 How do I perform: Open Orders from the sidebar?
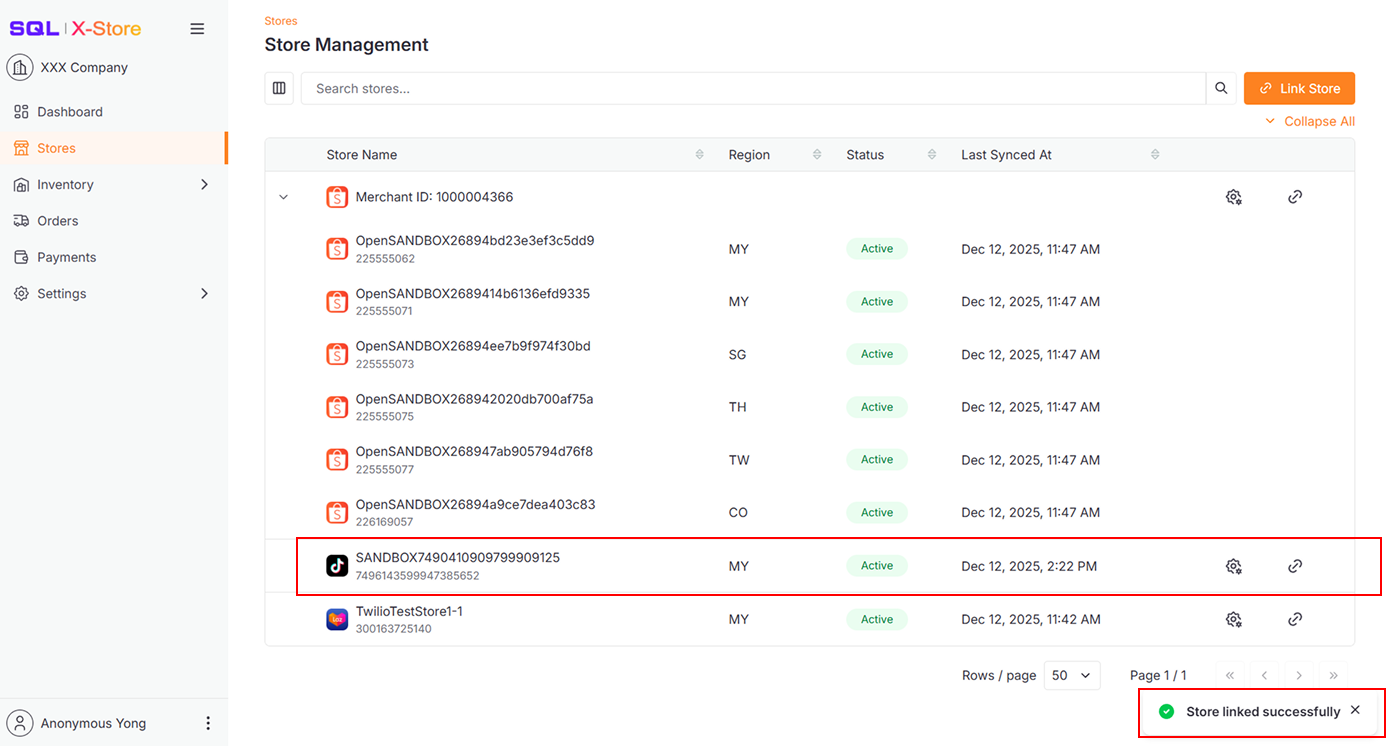[57, 221]
